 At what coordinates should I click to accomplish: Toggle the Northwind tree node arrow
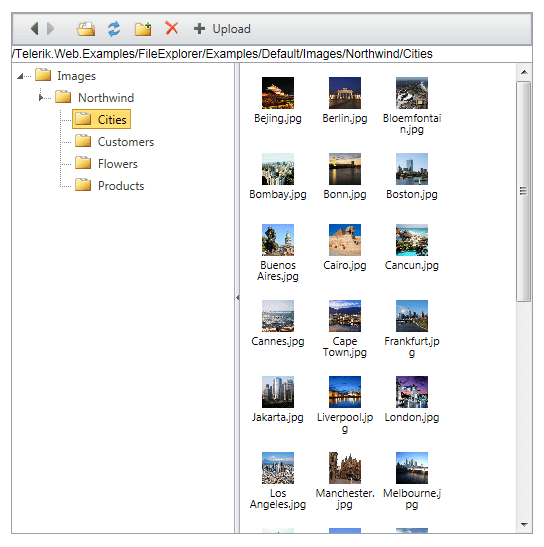pos(41,98)
